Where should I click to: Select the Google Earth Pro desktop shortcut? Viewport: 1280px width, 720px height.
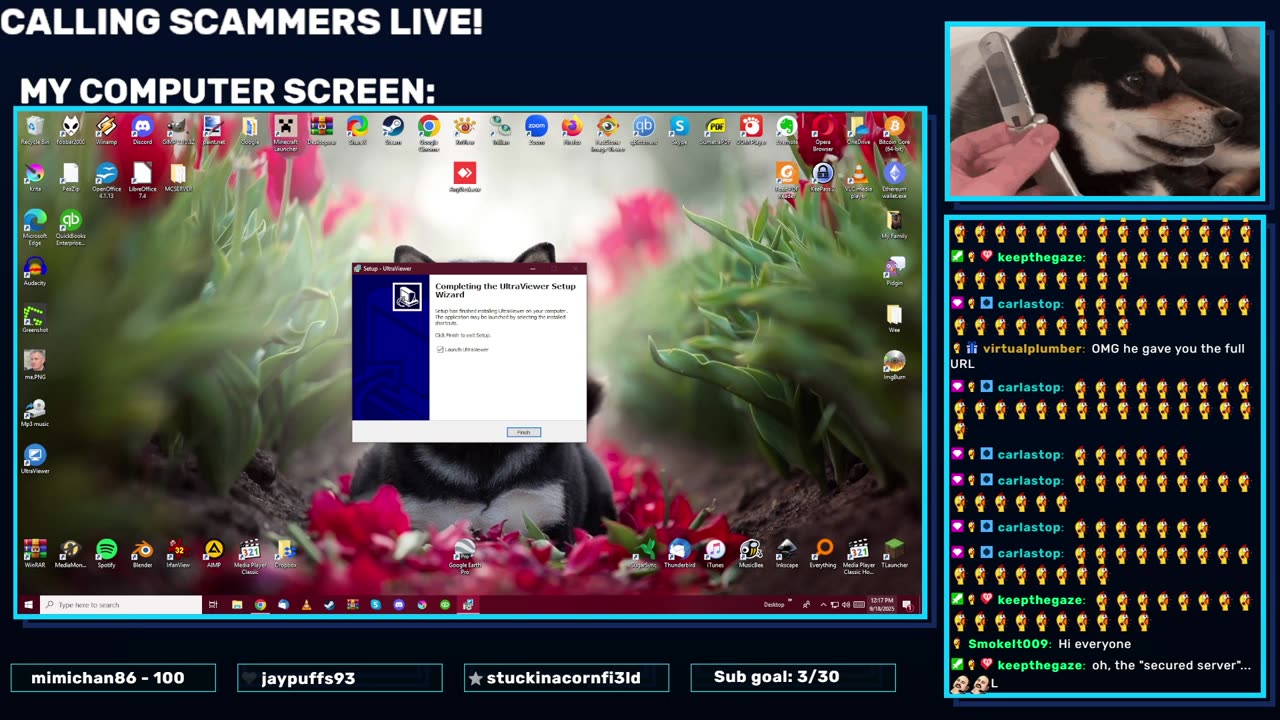click(x=464, y=557)
